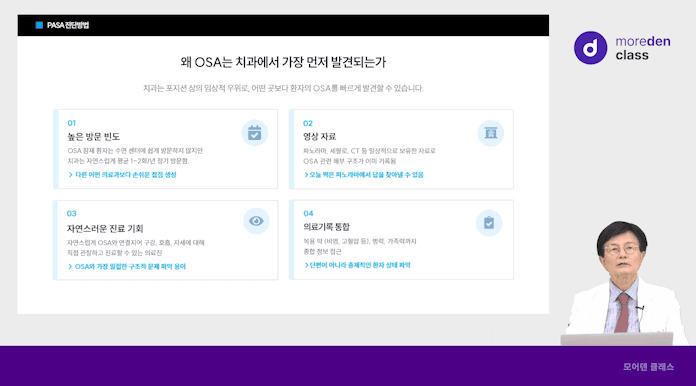Screen dimensions: 696x386
Task: Click the moreden class brand text
Action: coord(643,48)
